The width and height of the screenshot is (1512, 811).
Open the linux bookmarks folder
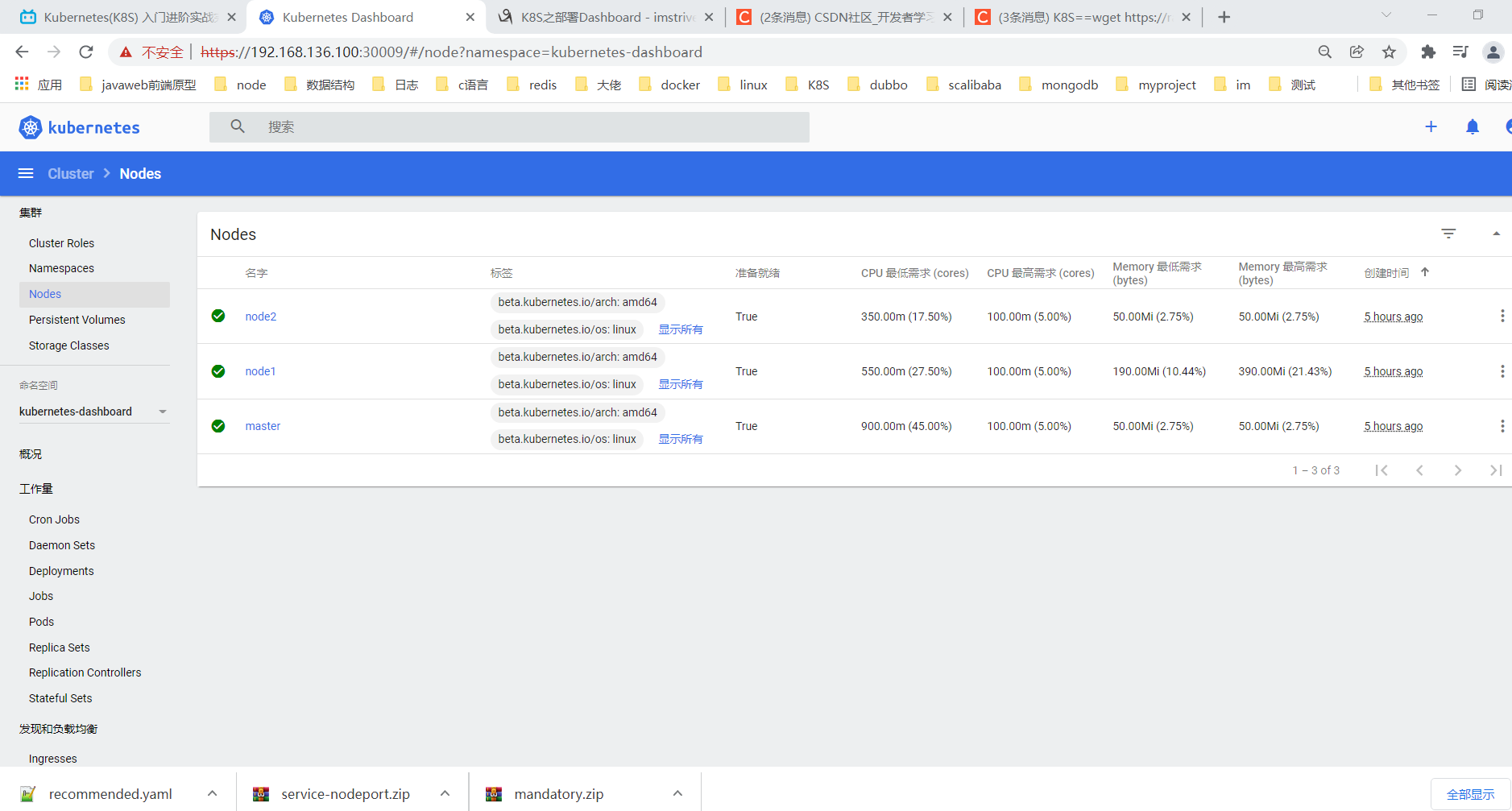click(x=742, y=85)
